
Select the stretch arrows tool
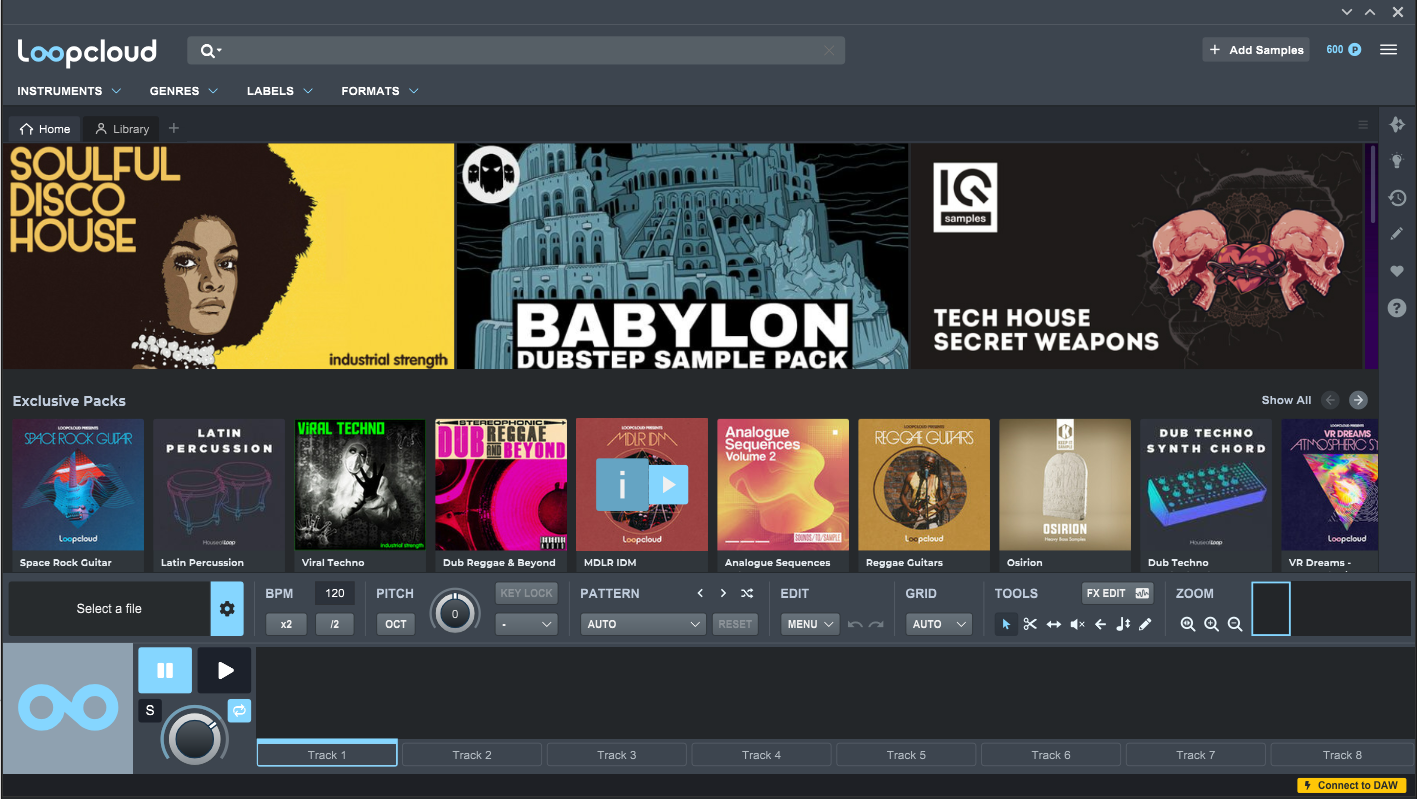pyautogui.click(x=1054, y=624)
